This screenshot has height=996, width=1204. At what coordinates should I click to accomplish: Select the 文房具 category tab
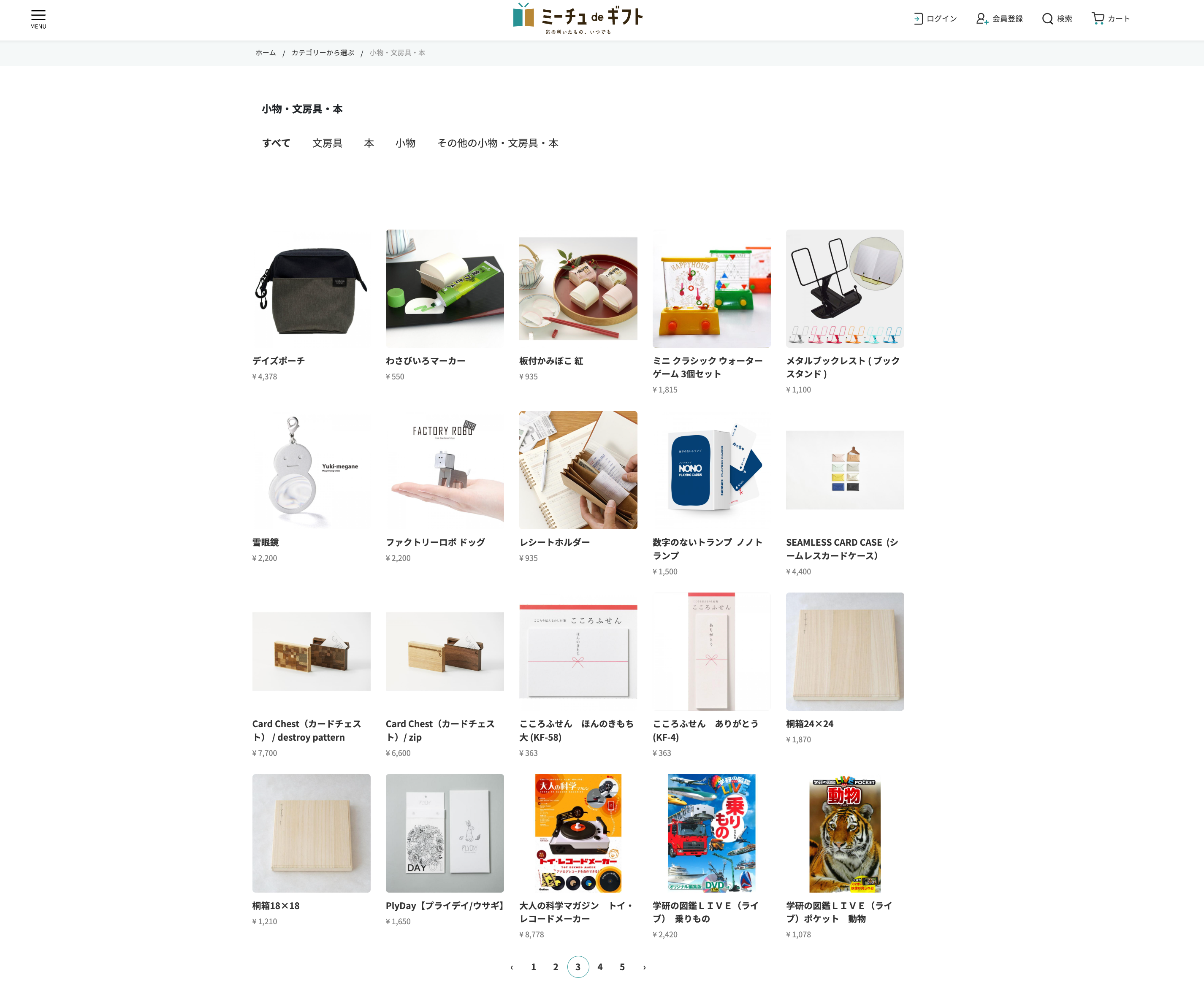coord(327,143)
